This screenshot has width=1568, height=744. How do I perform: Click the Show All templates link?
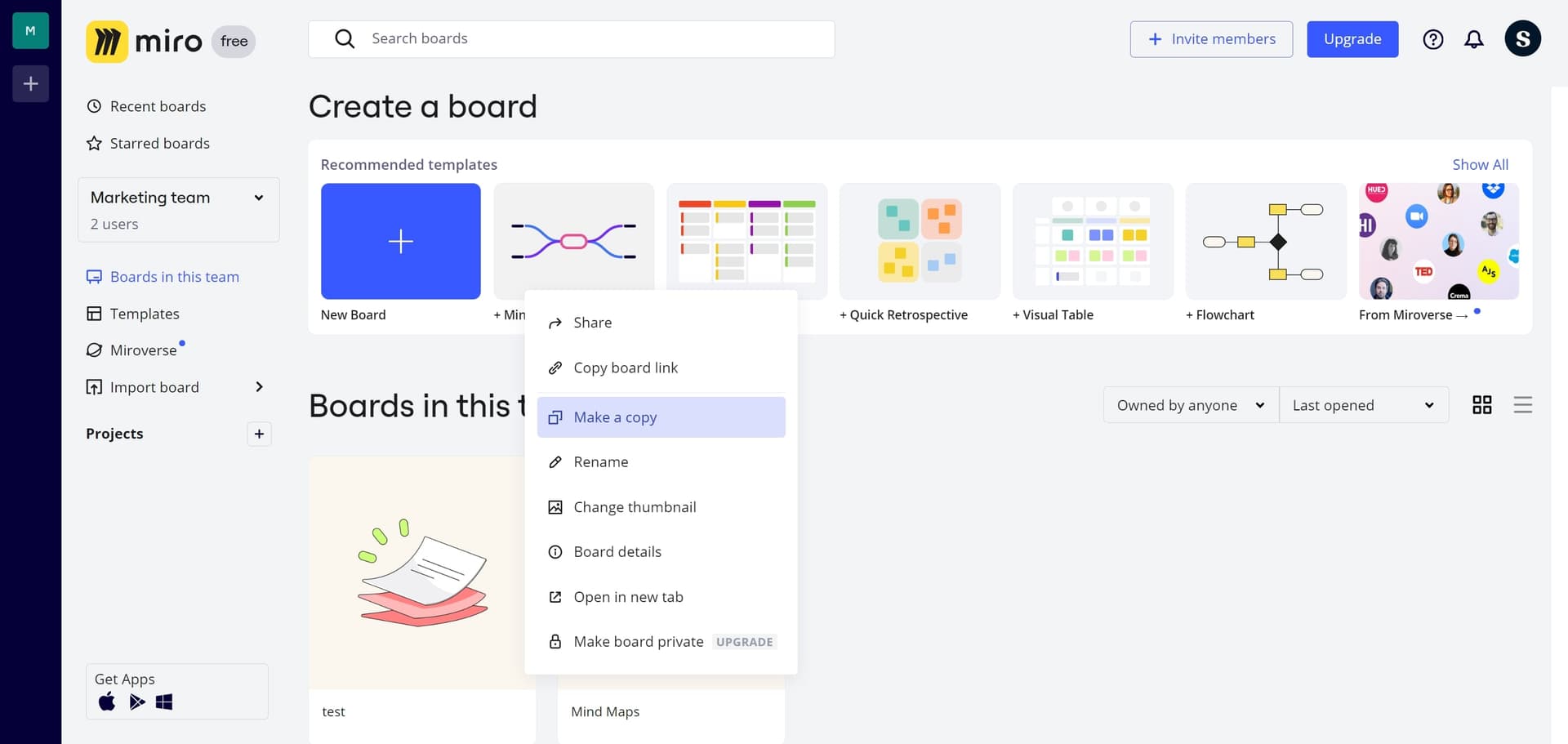click(x=1480, y=164)
